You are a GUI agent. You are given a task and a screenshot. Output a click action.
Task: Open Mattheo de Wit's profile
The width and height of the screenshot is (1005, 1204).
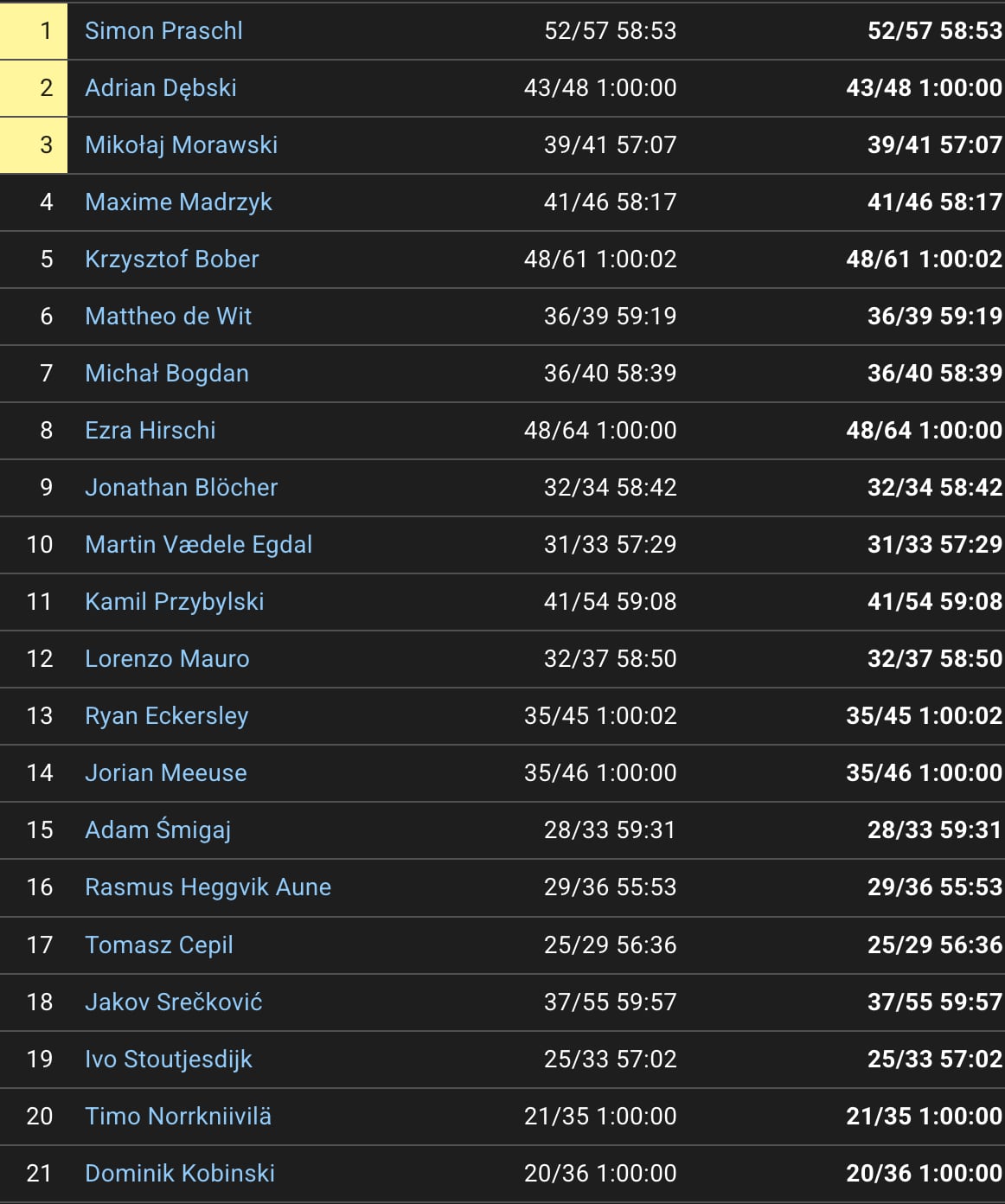click(x=169, y=316)
